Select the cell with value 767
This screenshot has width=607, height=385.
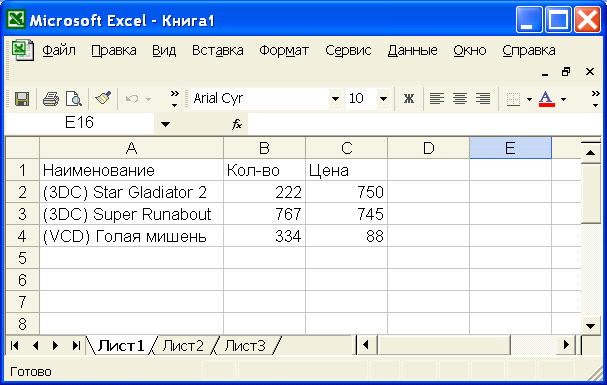tap(264, 214)
